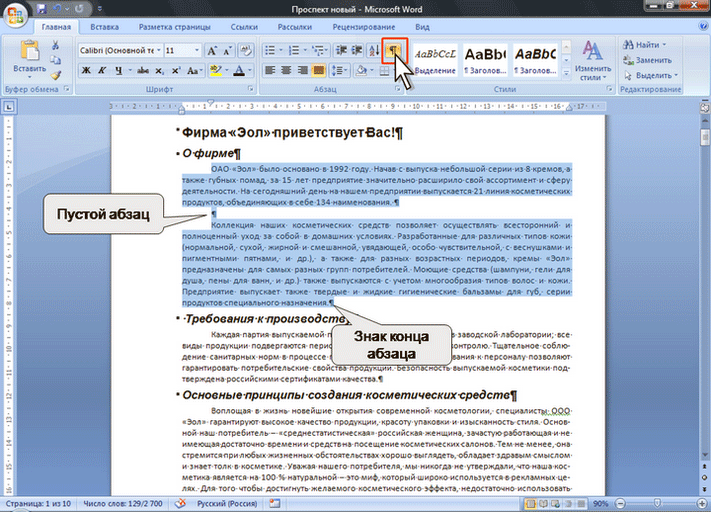711x512 pixels.
Task: Click the Redo icon in Quick Access toolbar
Action: coord(79,9)
